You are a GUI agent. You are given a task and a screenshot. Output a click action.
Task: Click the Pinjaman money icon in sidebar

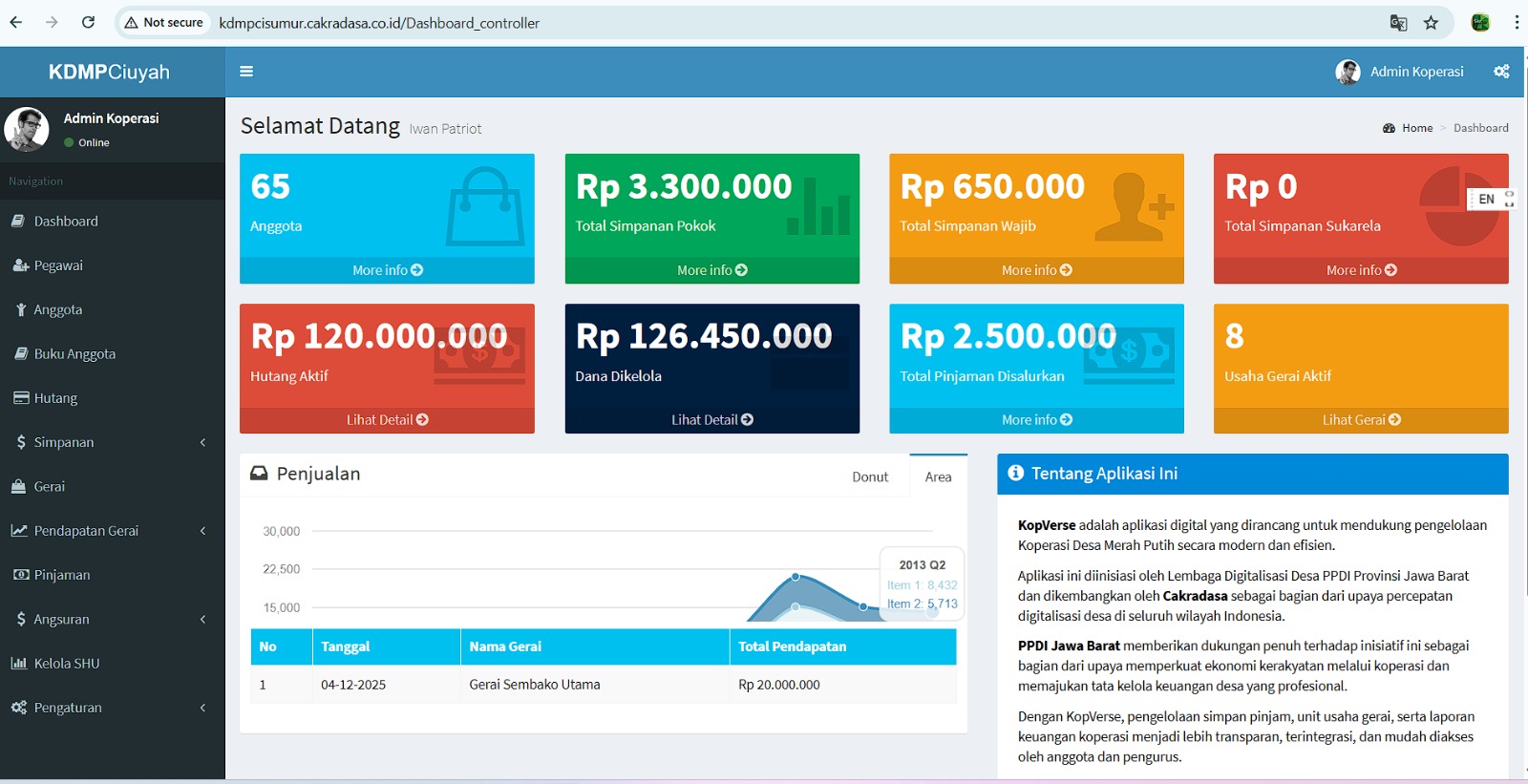coord(20,575)
